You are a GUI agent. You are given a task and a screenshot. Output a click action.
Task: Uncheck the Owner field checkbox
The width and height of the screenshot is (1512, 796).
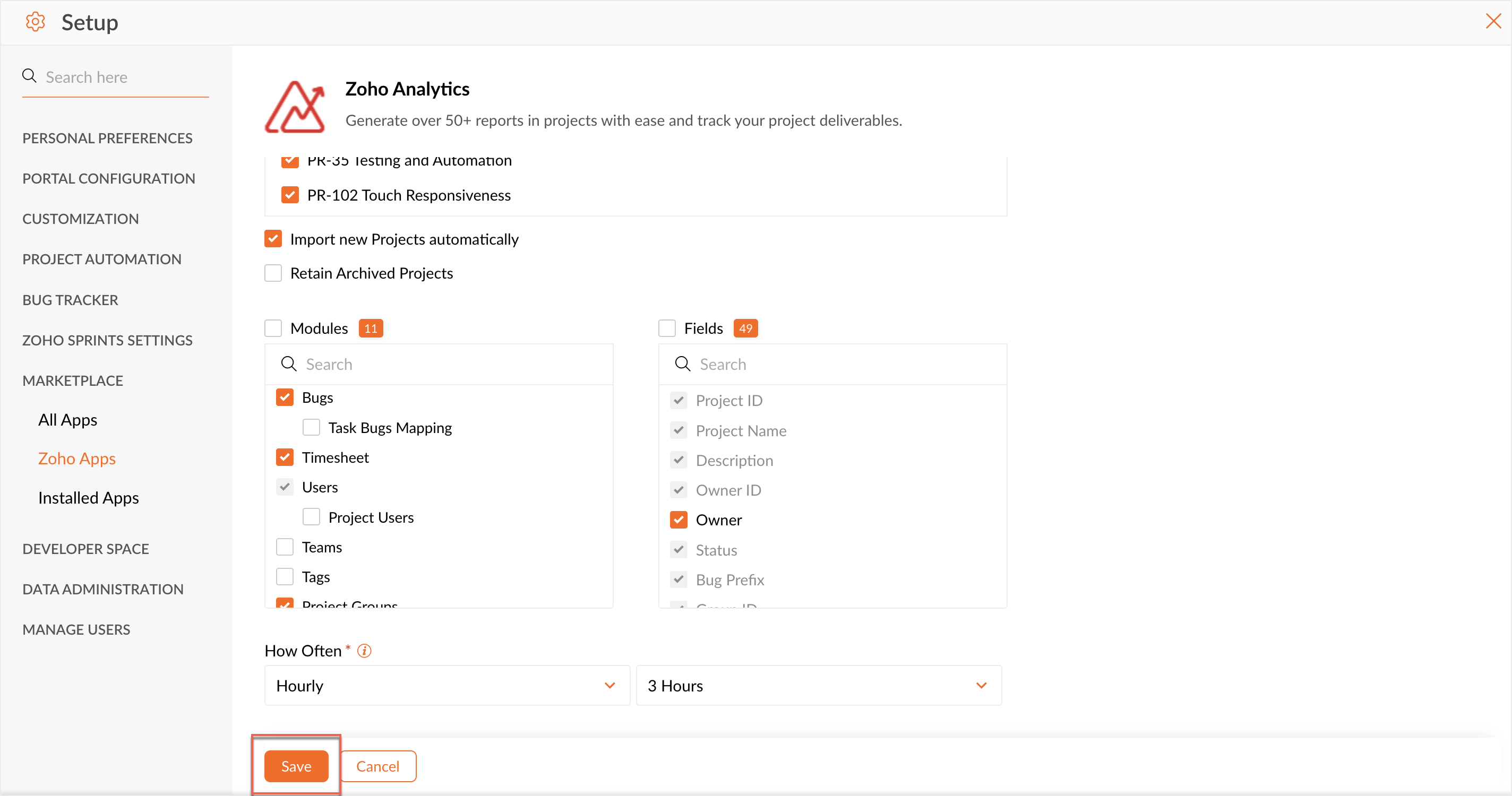coord(678,520)
